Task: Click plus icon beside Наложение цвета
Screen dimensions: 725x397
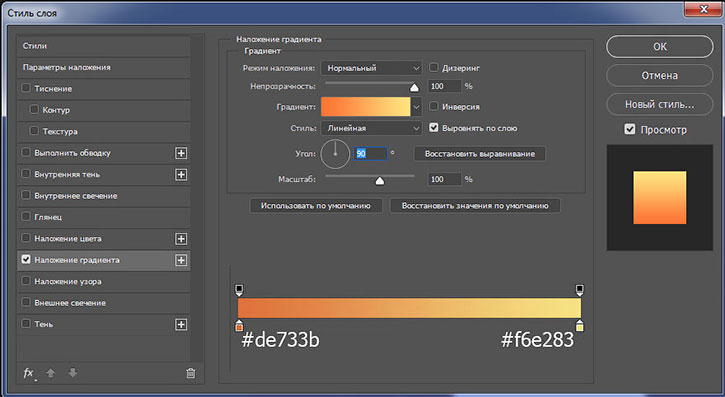Action: [x=181, y=239]
